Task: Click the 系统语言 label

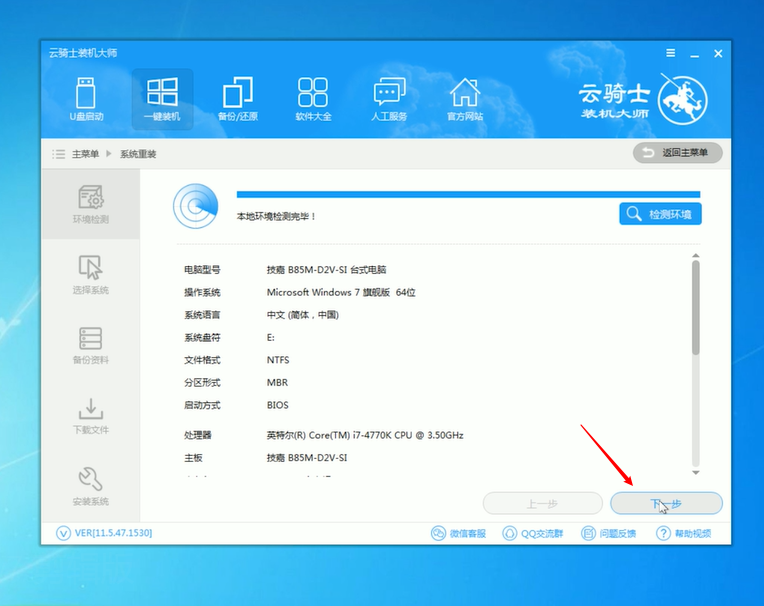Action: coord(202,315)
